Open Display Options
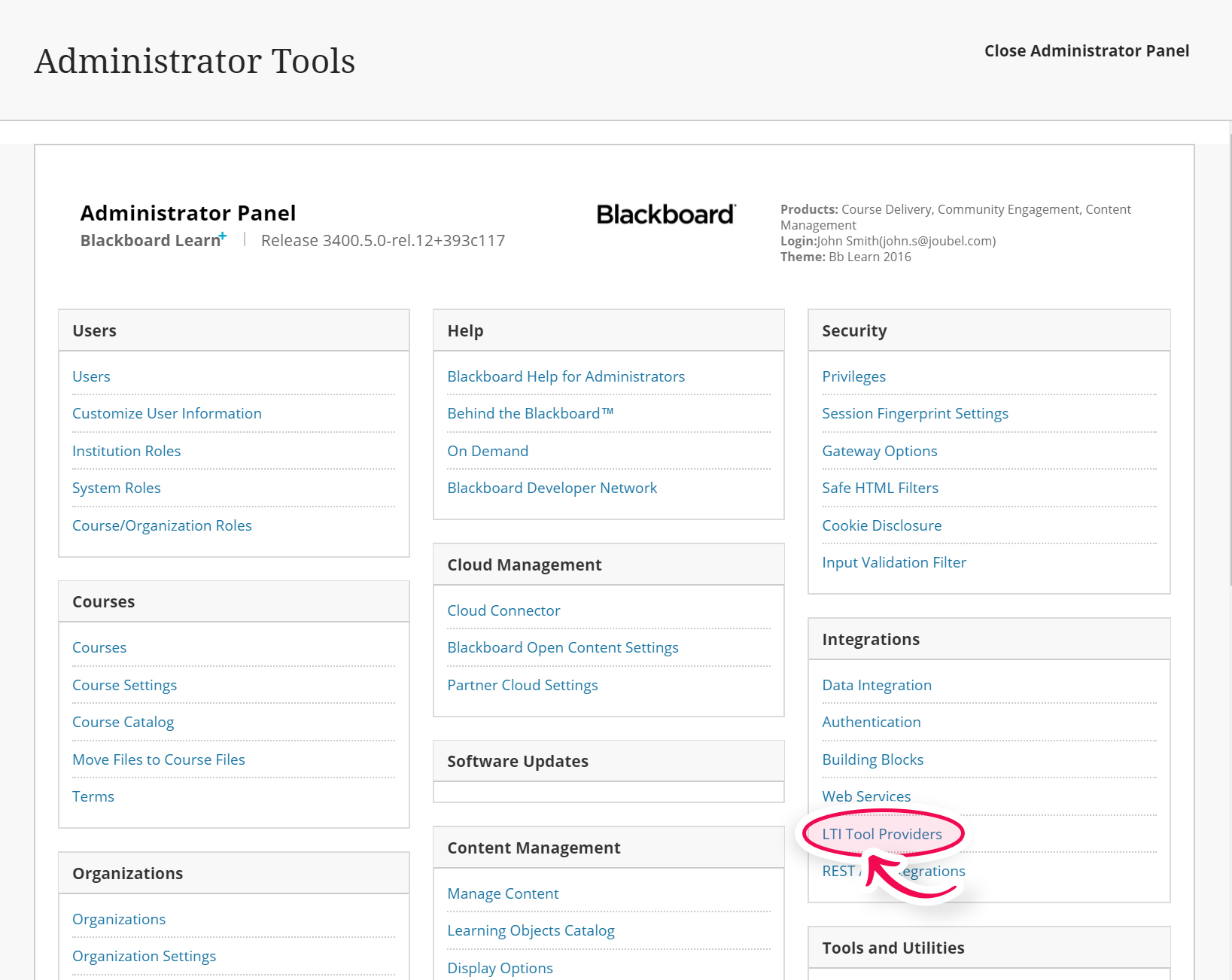Screen dimensions: 1232x980 [500, 968]
